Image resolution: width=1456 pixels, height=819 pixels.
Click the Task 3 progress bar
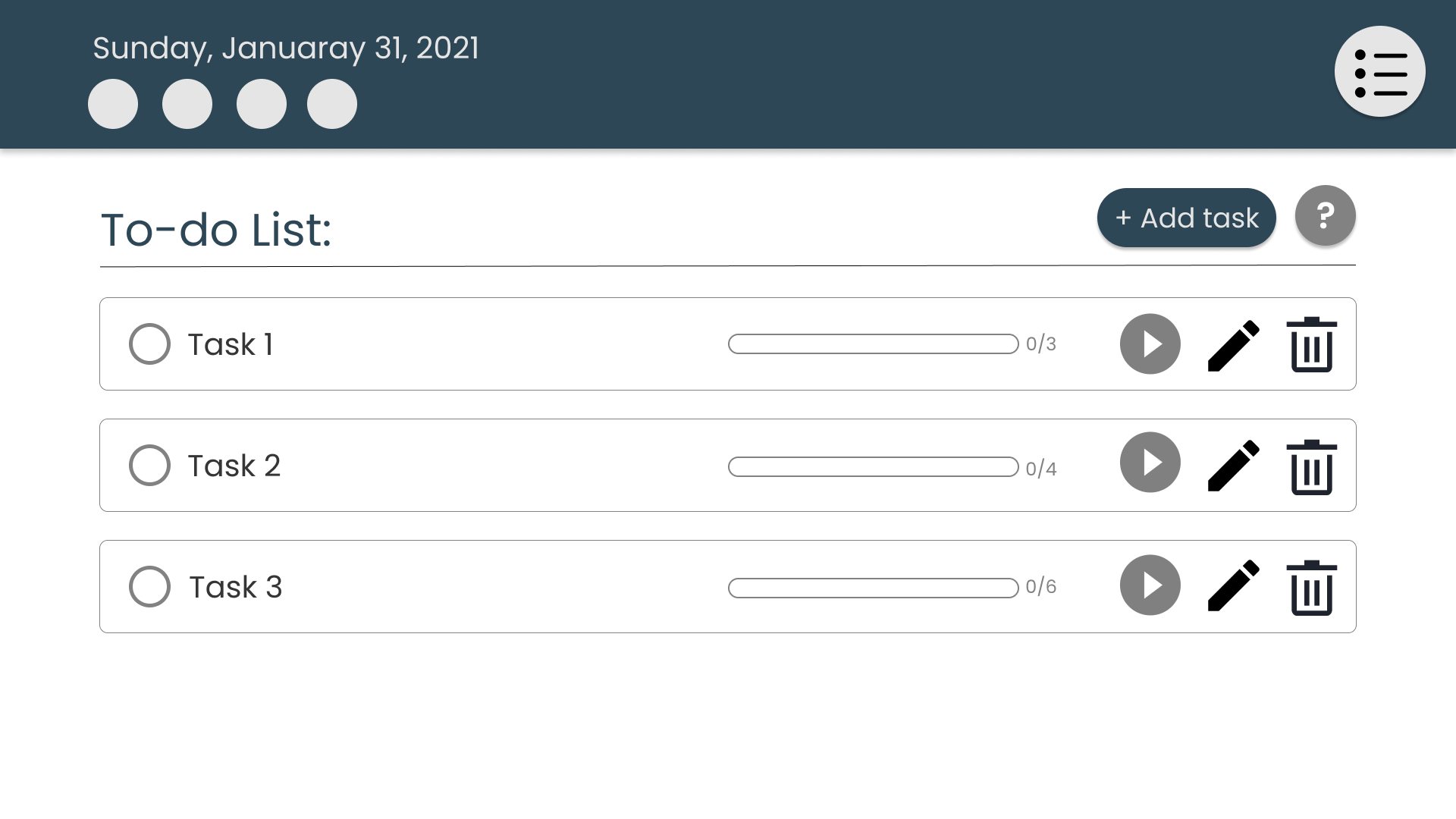point(873,588)
